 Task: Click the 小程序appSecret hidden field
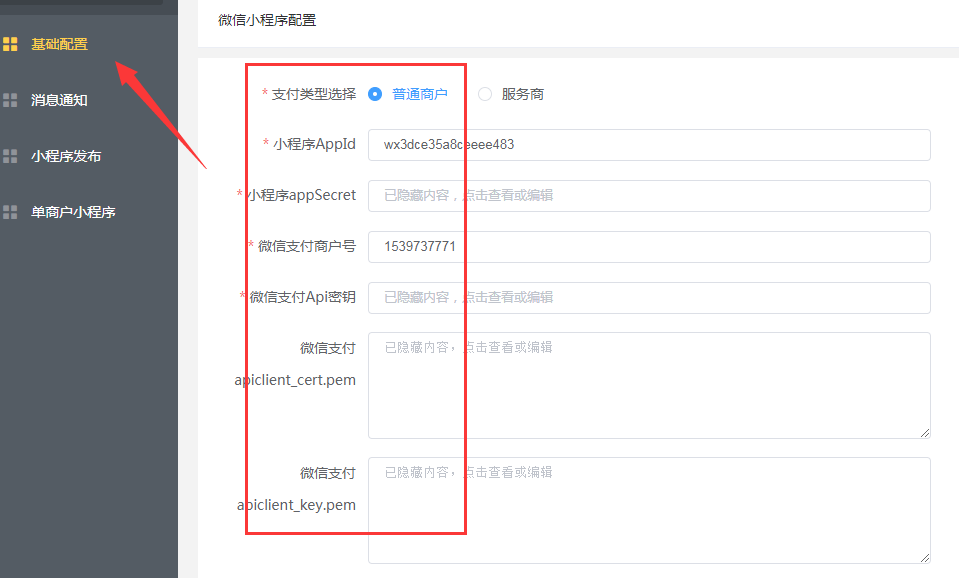click(649, 196)
